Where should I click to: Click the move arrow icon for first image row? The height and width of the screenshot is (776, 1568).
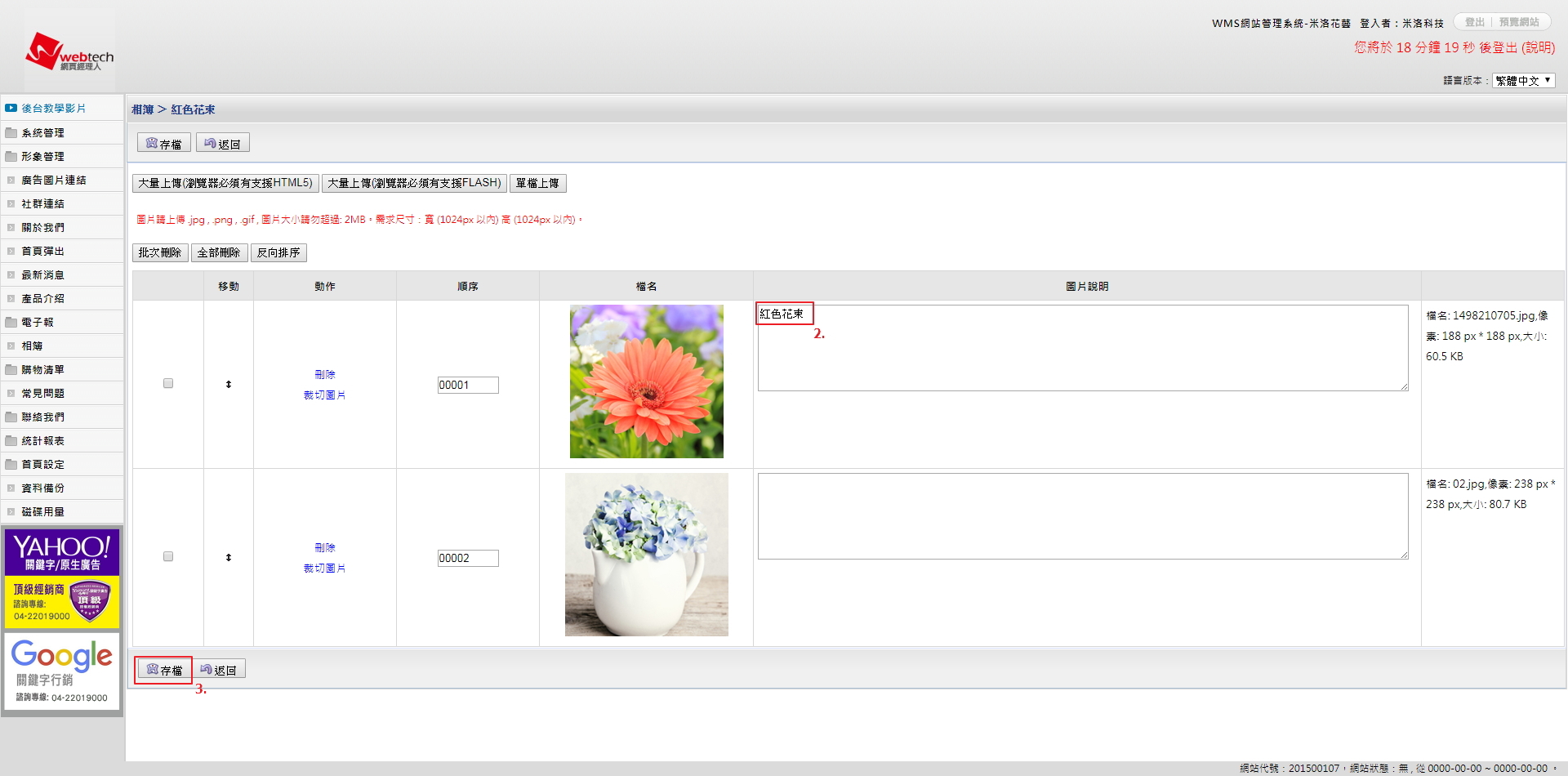[229, 384]
